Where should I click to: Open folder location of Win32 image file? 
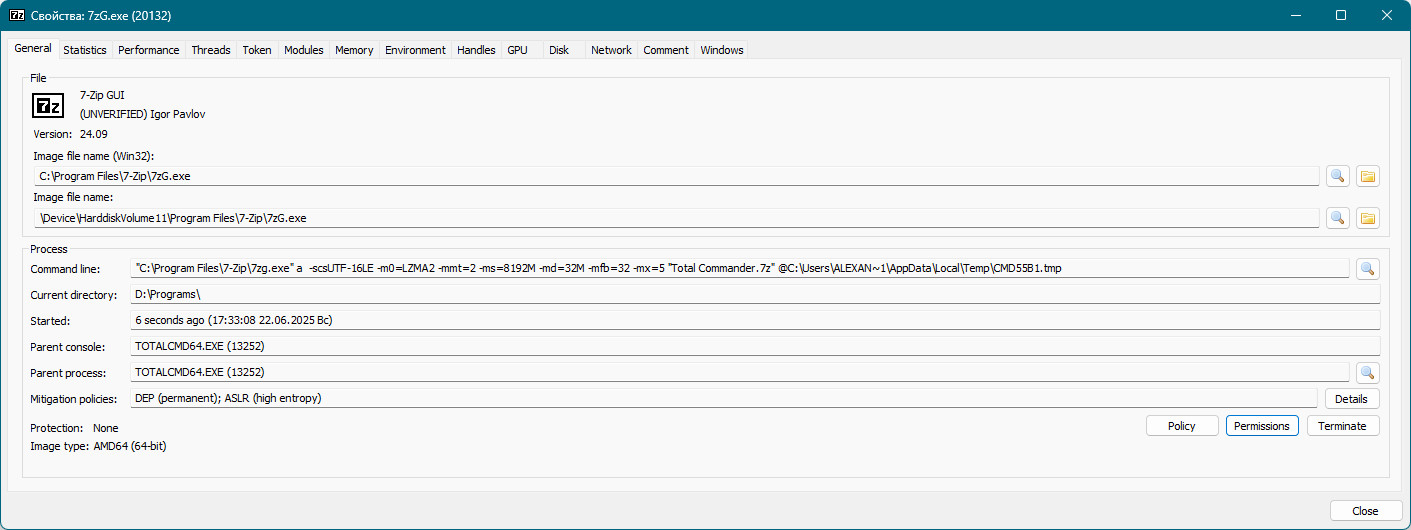click(1367, 176)
